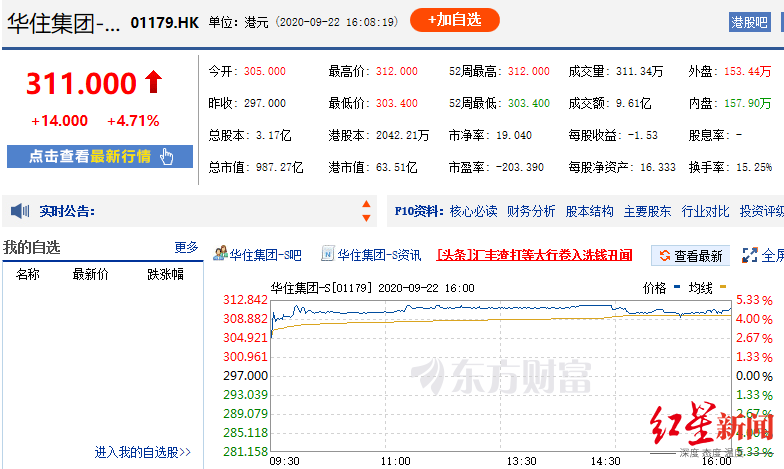Click the fullscreen expand icon
This screenshot has height=469, width=784.
pos(750,255)
